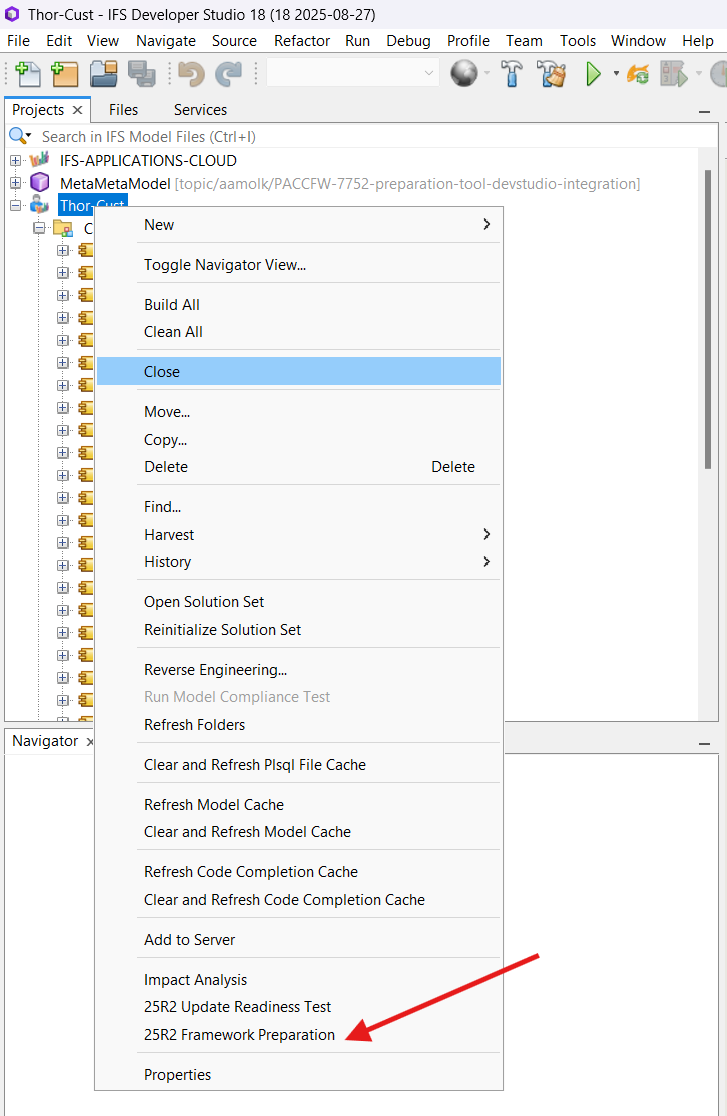Click the New File toolbar icon
The image size is (727, 1116).
[28, 73]
